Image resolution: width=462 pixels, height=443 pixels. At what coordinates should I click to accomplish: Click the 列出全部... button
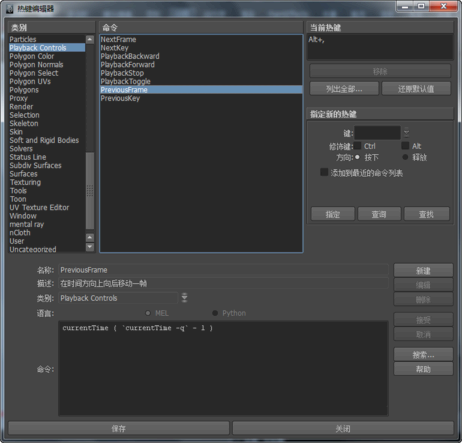(x=344, y=89)
